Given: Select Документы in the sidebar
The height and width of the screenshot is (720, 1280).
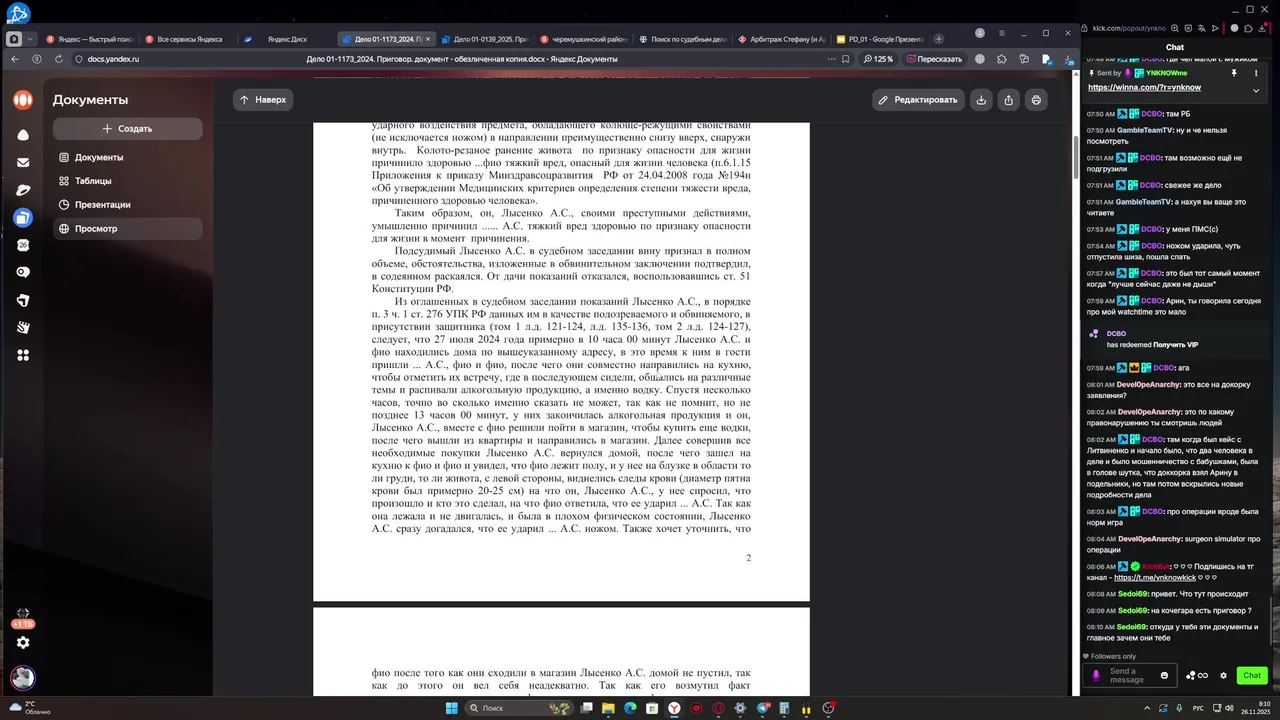Looking at the screenshot, I should pos(127,157).
